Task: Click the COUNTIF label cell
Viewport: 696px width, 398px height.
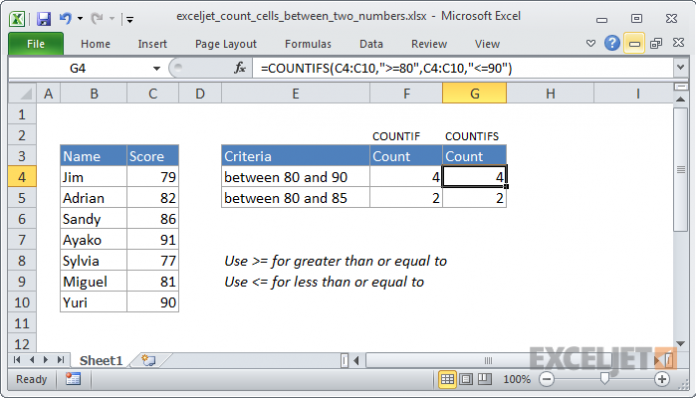Action: pyautogui.click(x=406, y=136)
